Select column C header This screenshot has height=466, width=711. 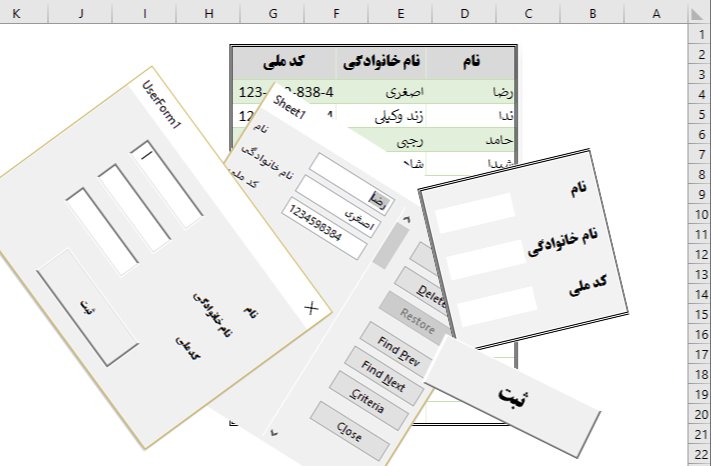[x=528, y=14]
